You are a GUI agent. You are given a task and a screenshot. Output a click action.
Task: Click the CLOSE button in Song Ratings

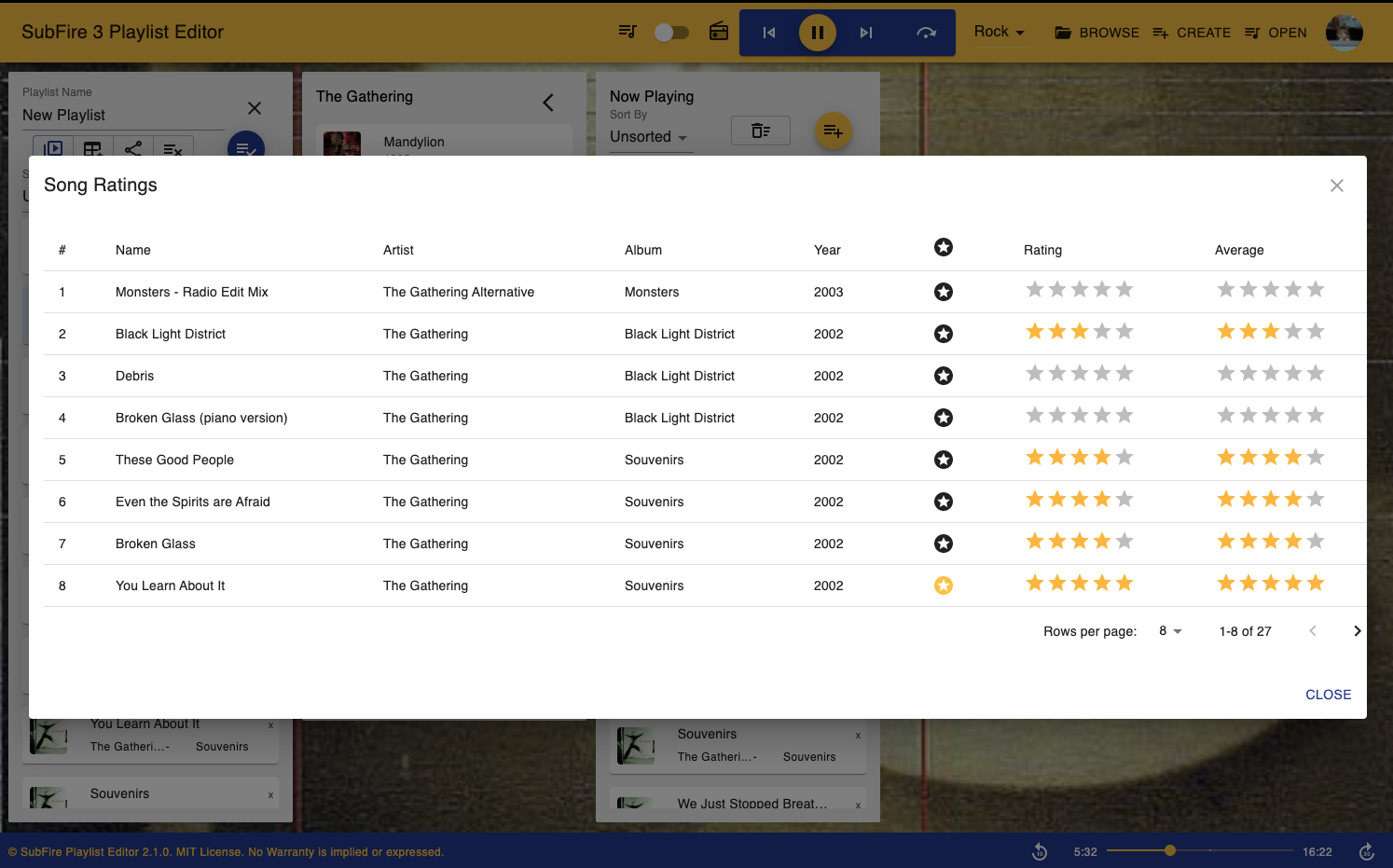tap(1329, 695)
